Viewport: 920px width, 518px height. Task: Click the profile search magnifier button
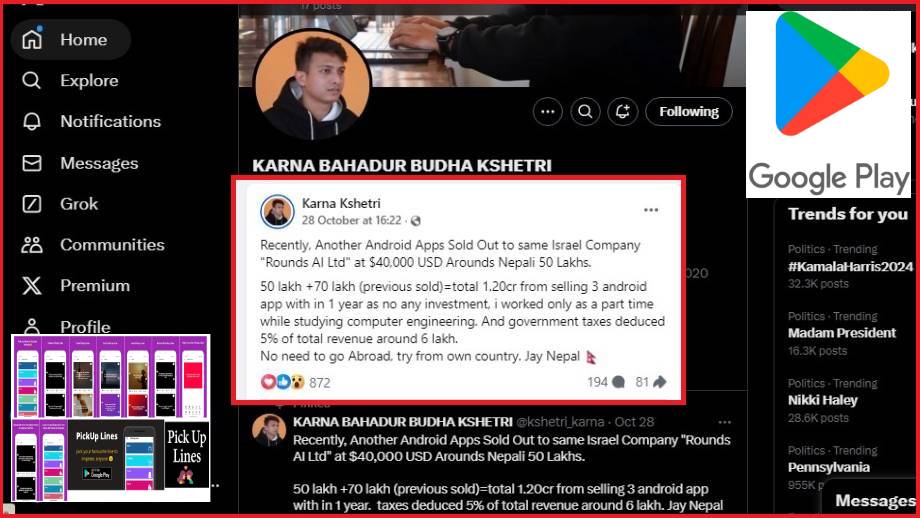(585, 111)
